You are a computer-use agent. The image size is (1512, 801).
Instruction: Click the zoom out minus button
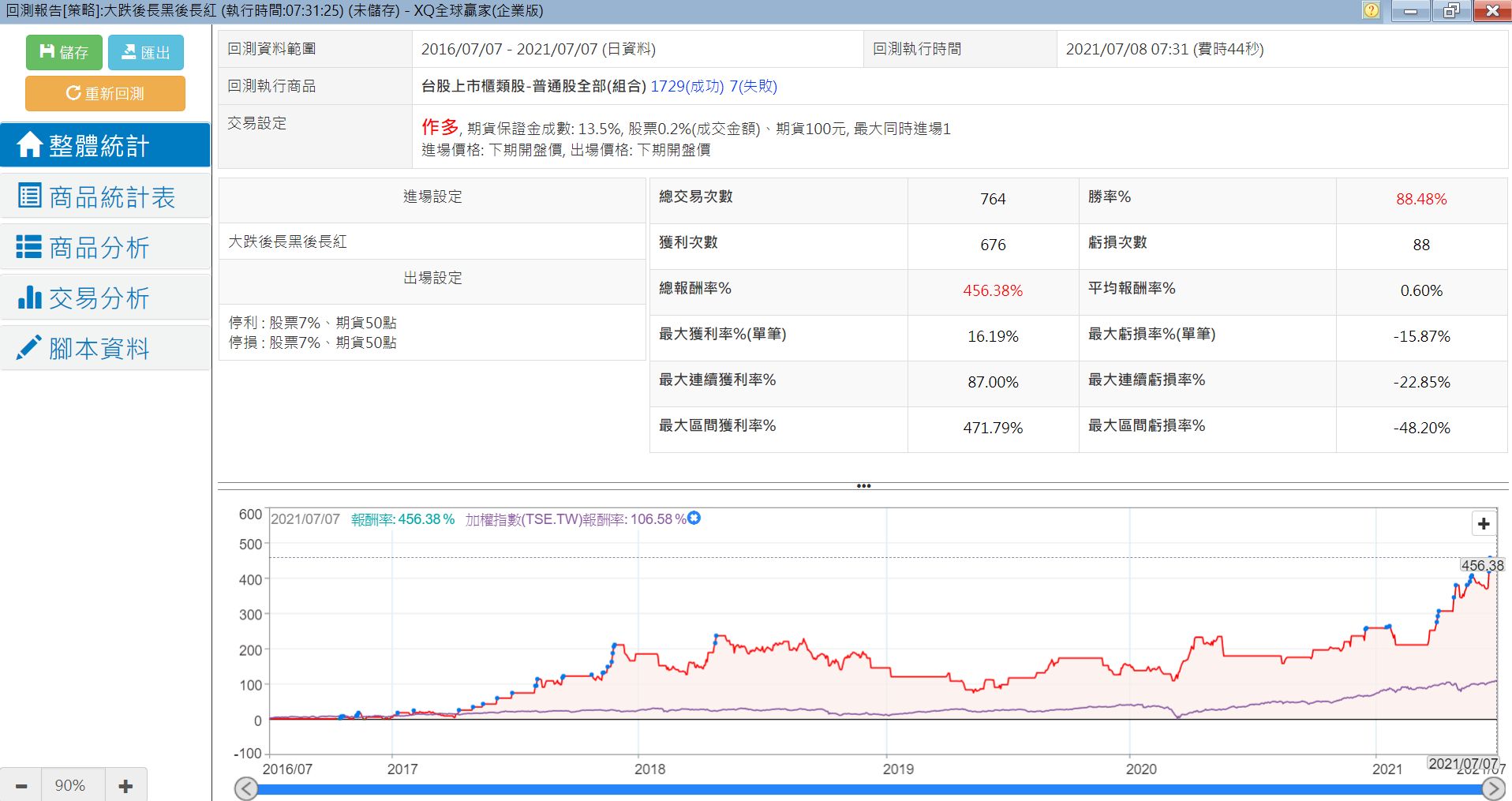click(x=21, y=785)
